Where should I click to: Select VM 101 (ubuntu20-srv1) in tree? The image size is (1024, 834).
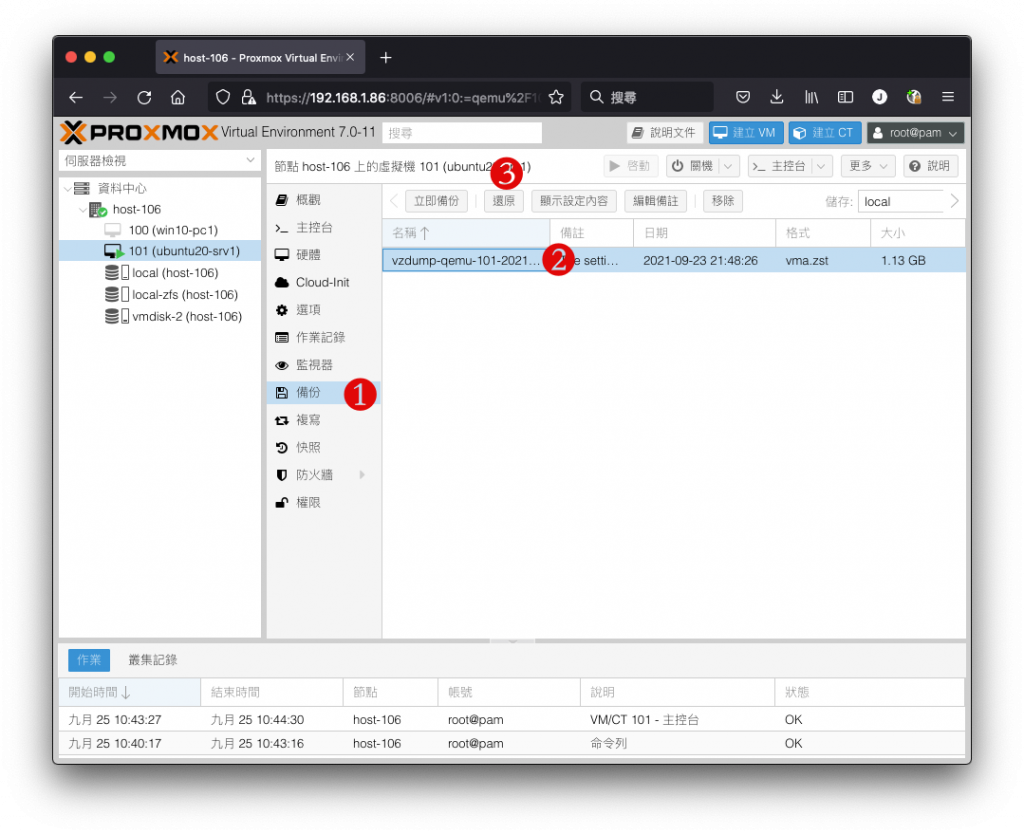[160, 251]
